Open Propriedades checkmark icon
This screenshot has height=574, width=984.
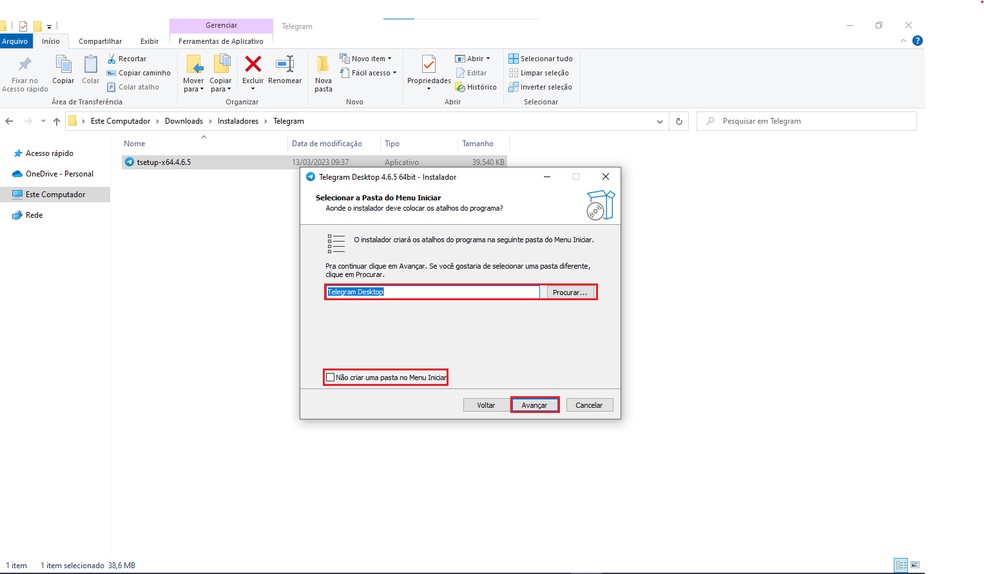(429, 64)
